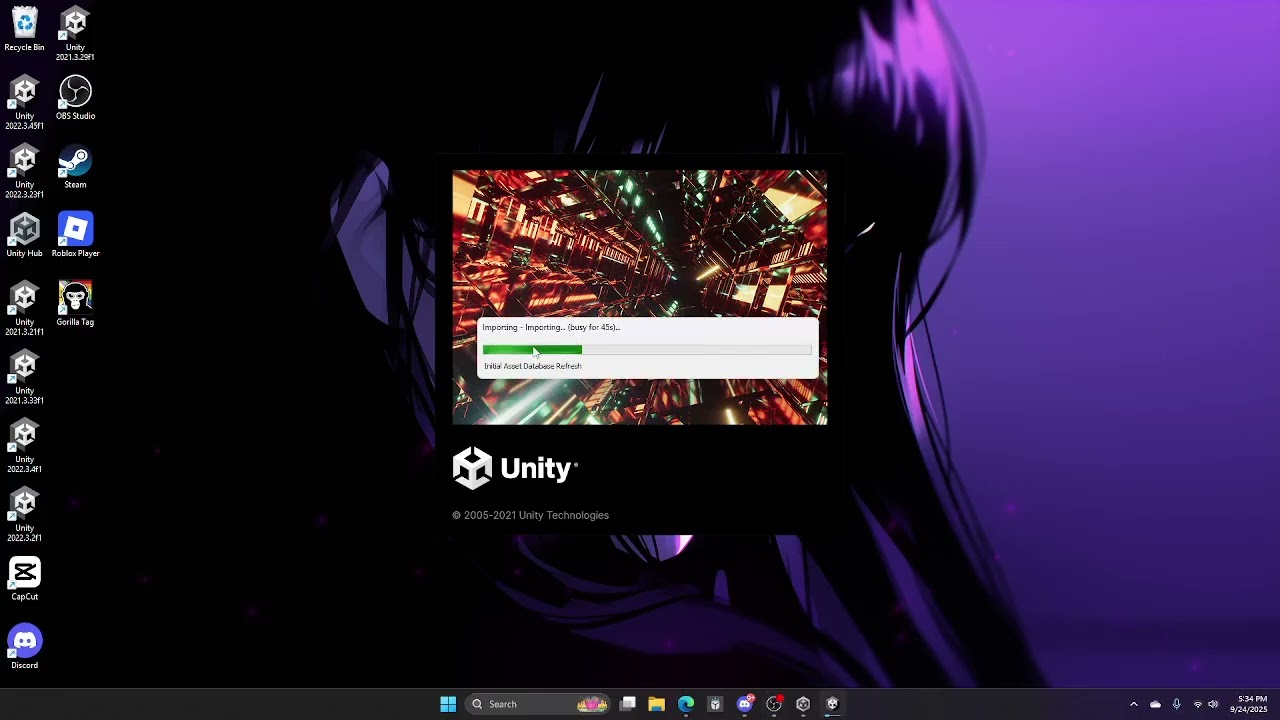Open the CapCut desktop shortcut
This screenshot has height=720, width=1280.
coord(24,579)
